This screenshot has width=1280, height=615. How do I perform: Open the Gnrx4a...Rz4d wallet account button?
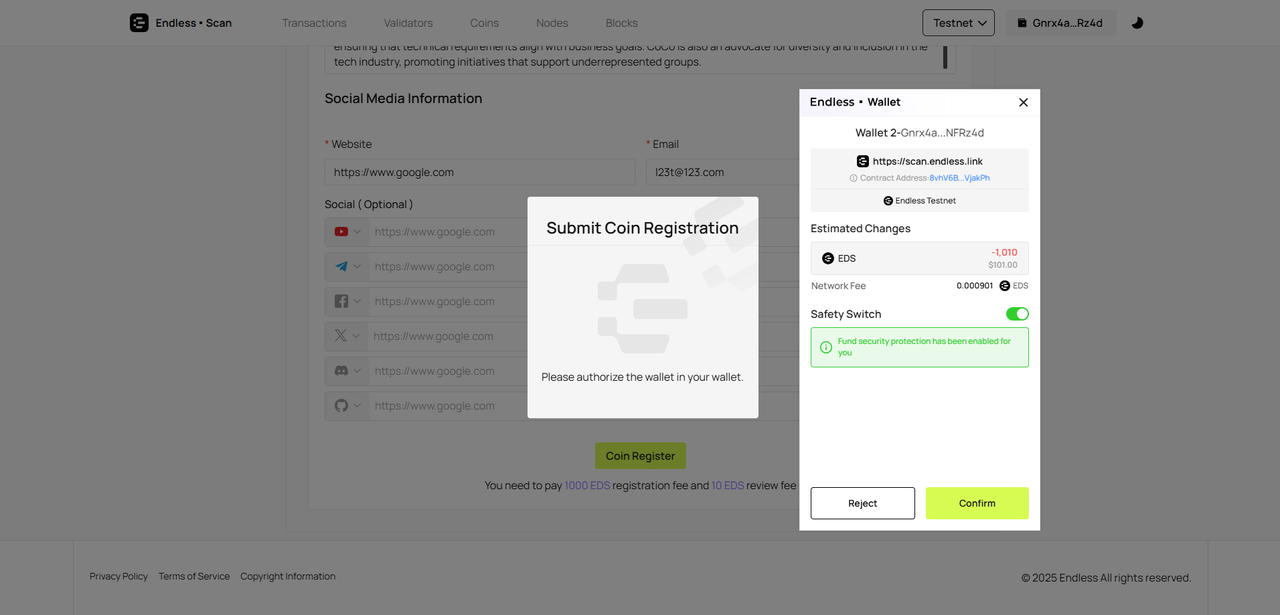click(1059, 23)
